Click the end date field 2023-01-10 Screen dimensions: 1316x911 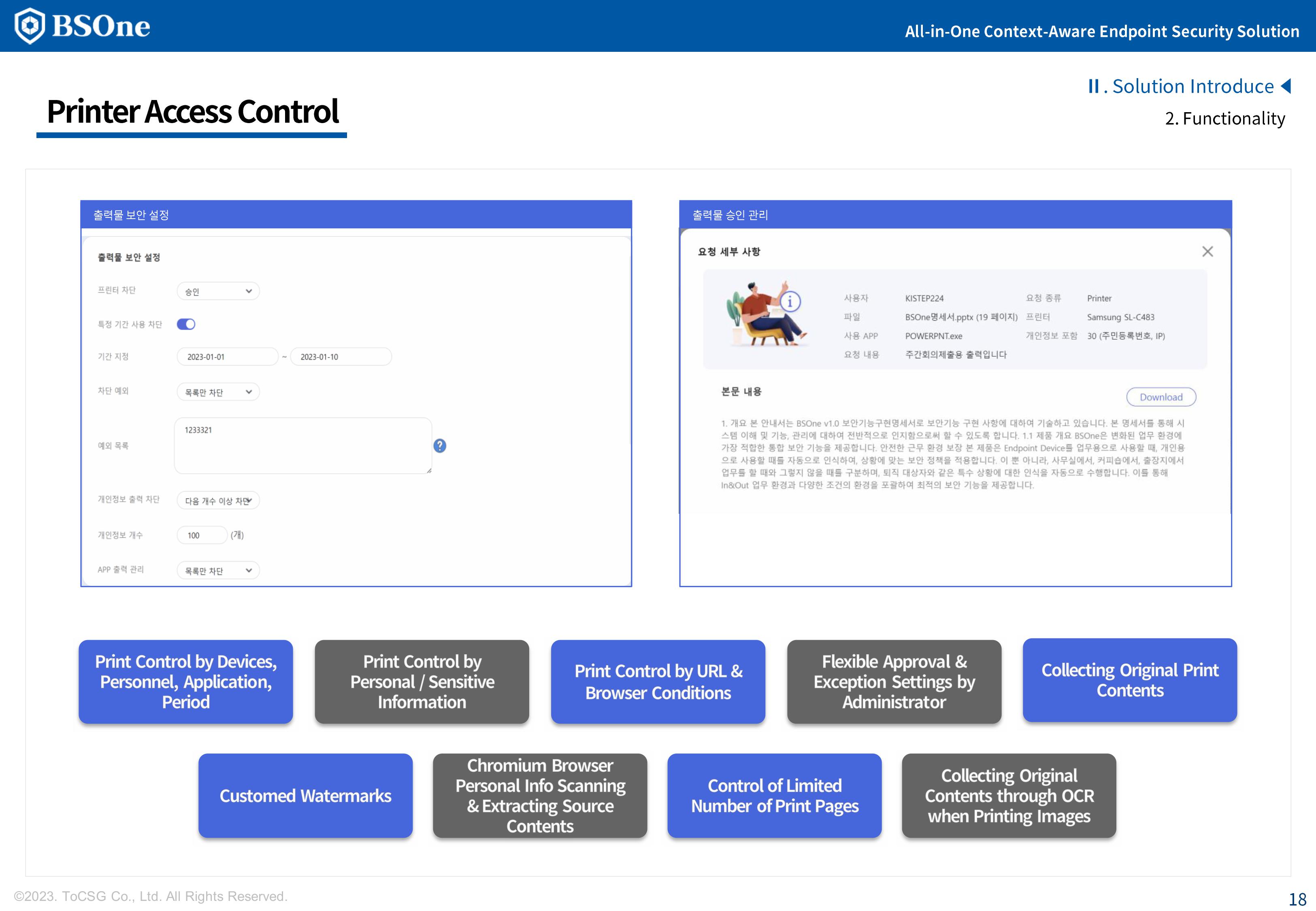(x=340, y=357)
